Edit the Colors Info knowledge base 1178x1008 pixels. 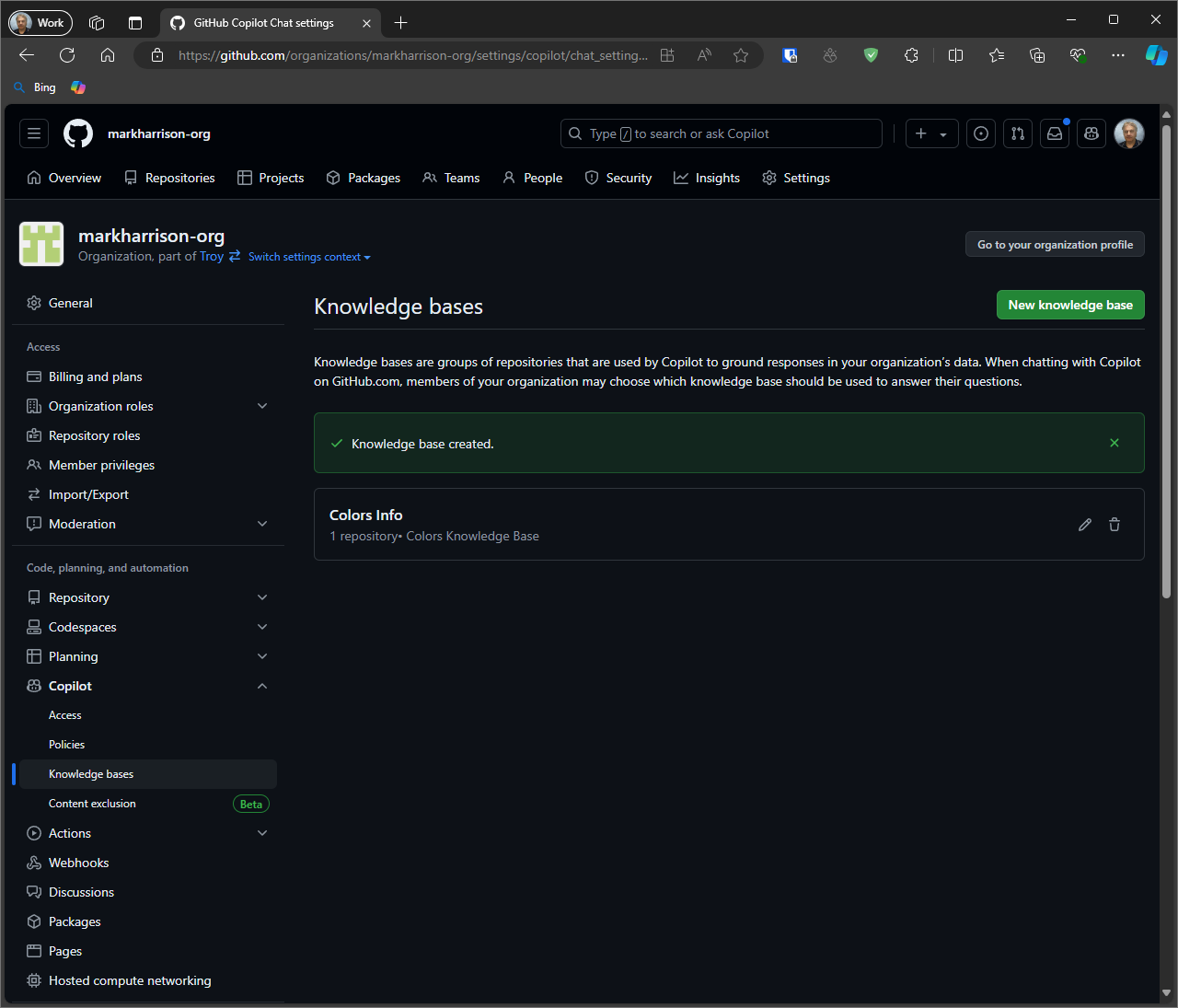tap(1085, 525)
